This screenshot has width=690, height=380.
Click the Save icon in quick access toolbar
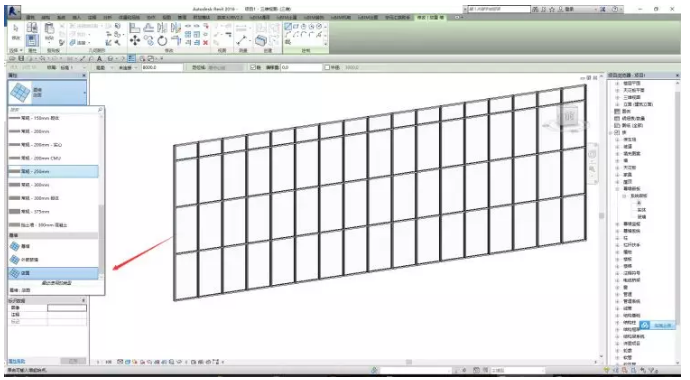(x=21, y=58)
